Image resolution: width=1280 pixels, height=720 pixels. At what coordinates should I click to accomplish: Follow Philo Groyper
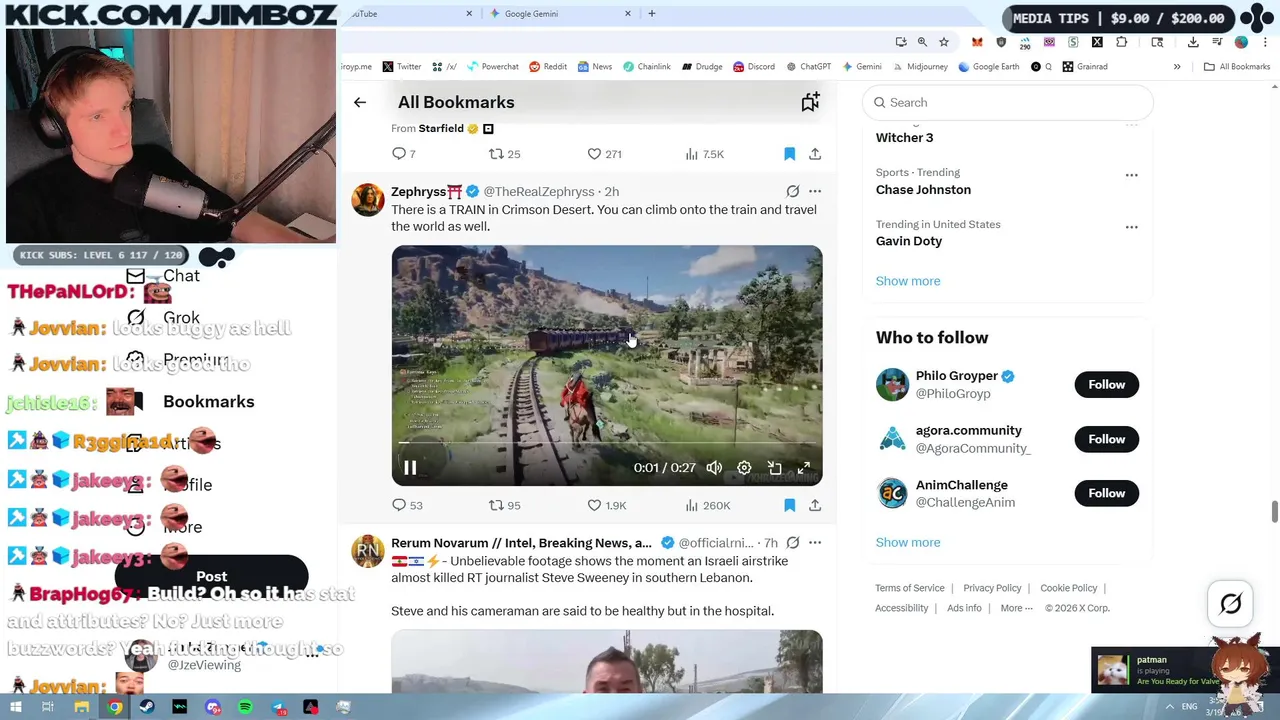pyautogui.click(x=1106, y=385)
